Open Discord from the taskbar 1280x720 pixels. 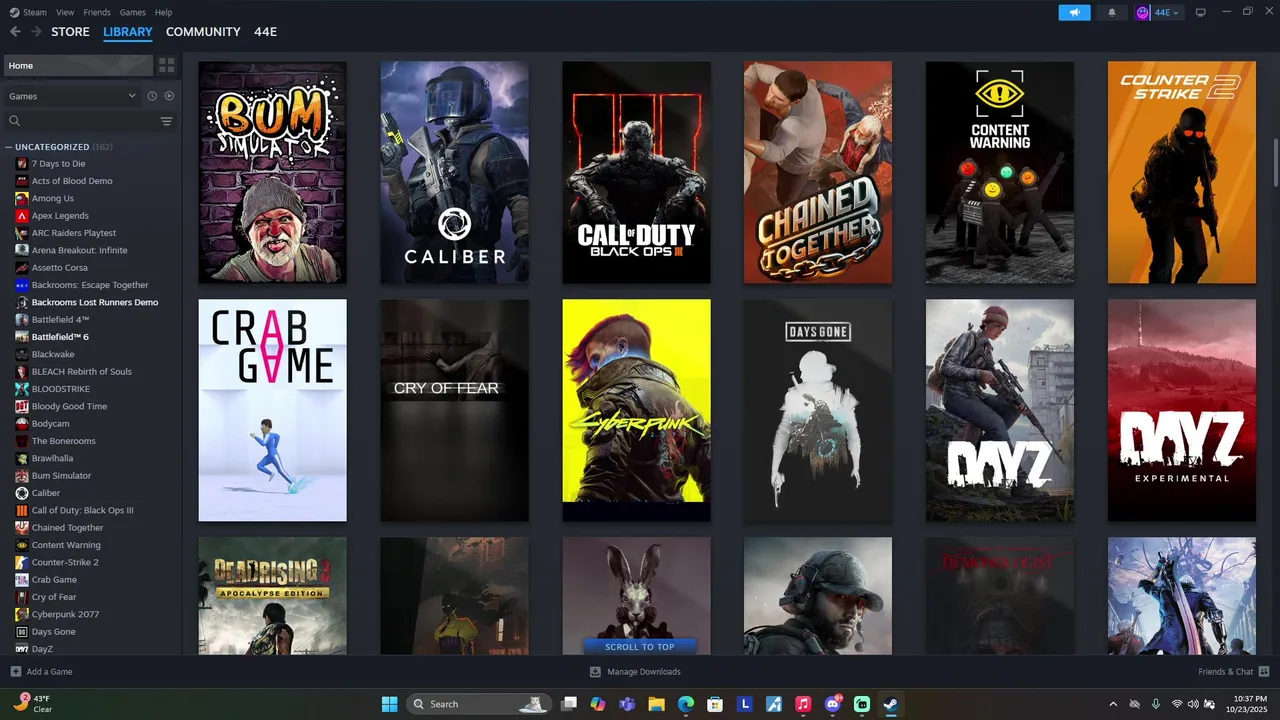[x=833, y=704]
